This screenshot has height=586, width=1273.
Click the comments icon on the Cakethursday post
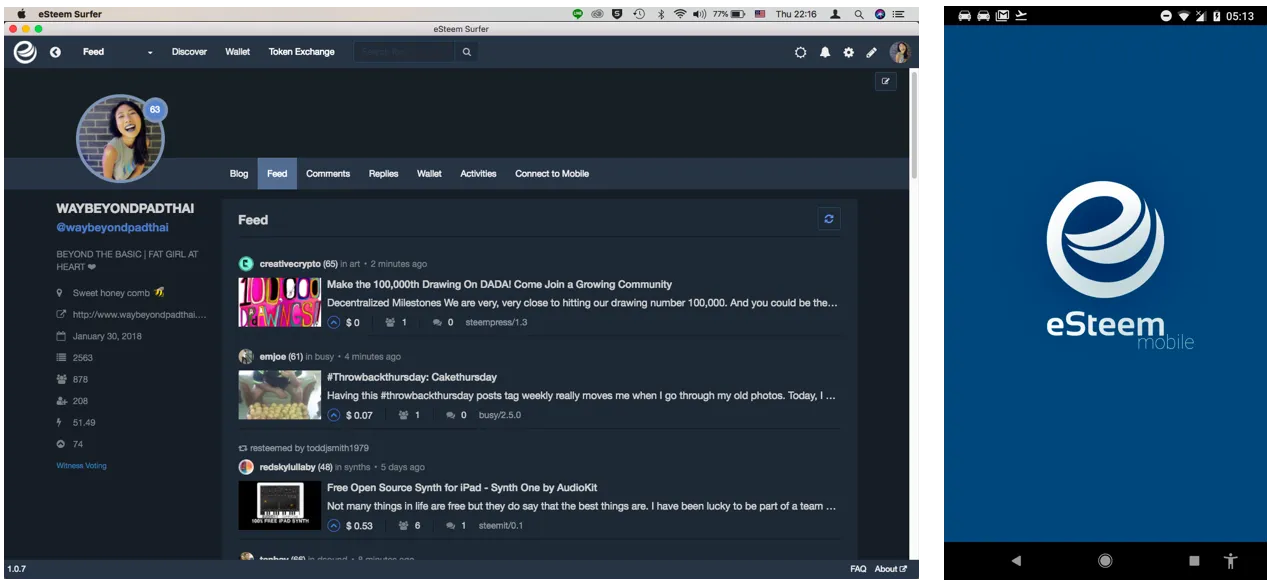tap(451, 415)
